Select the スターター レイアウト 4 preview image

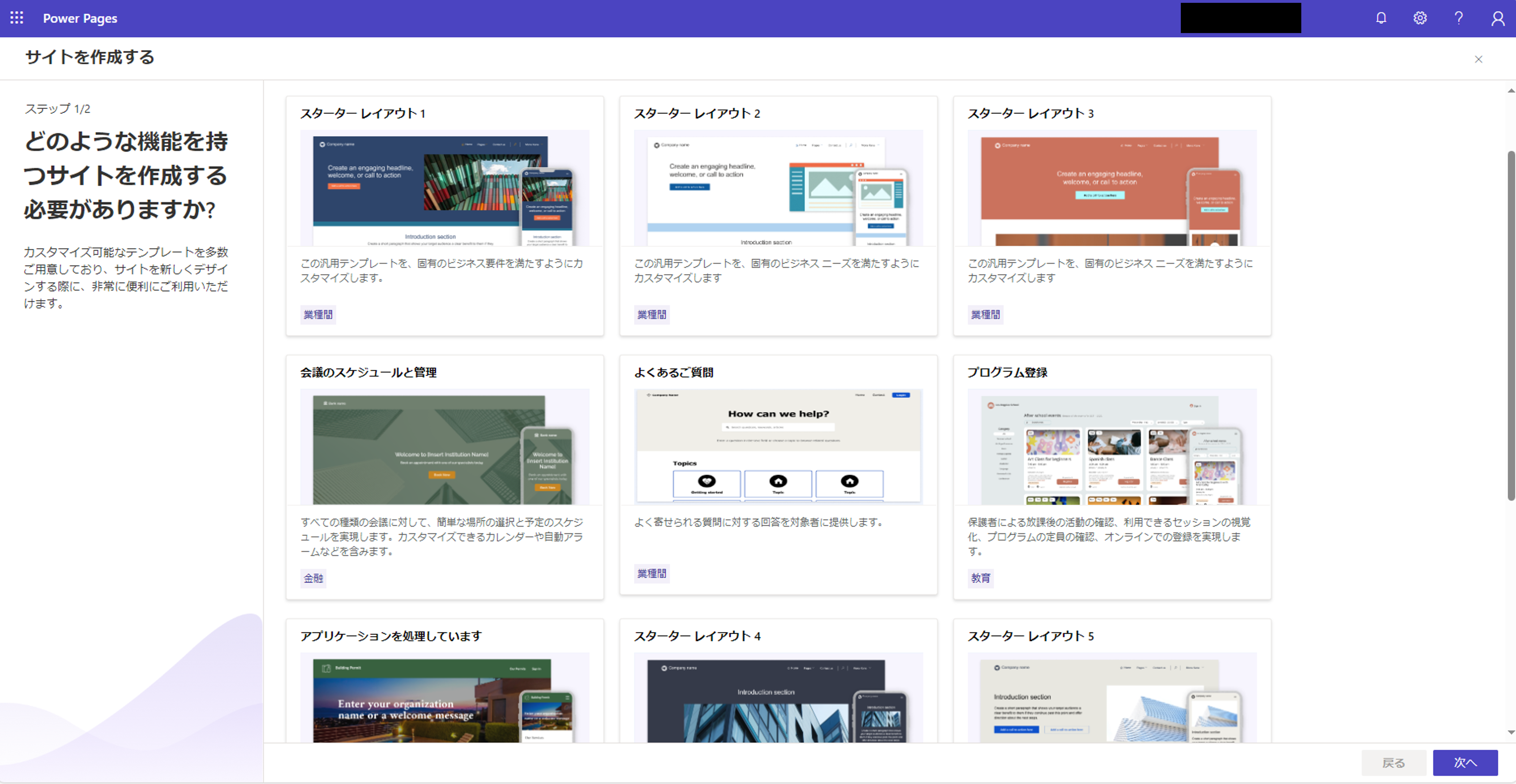click(778, 698)
